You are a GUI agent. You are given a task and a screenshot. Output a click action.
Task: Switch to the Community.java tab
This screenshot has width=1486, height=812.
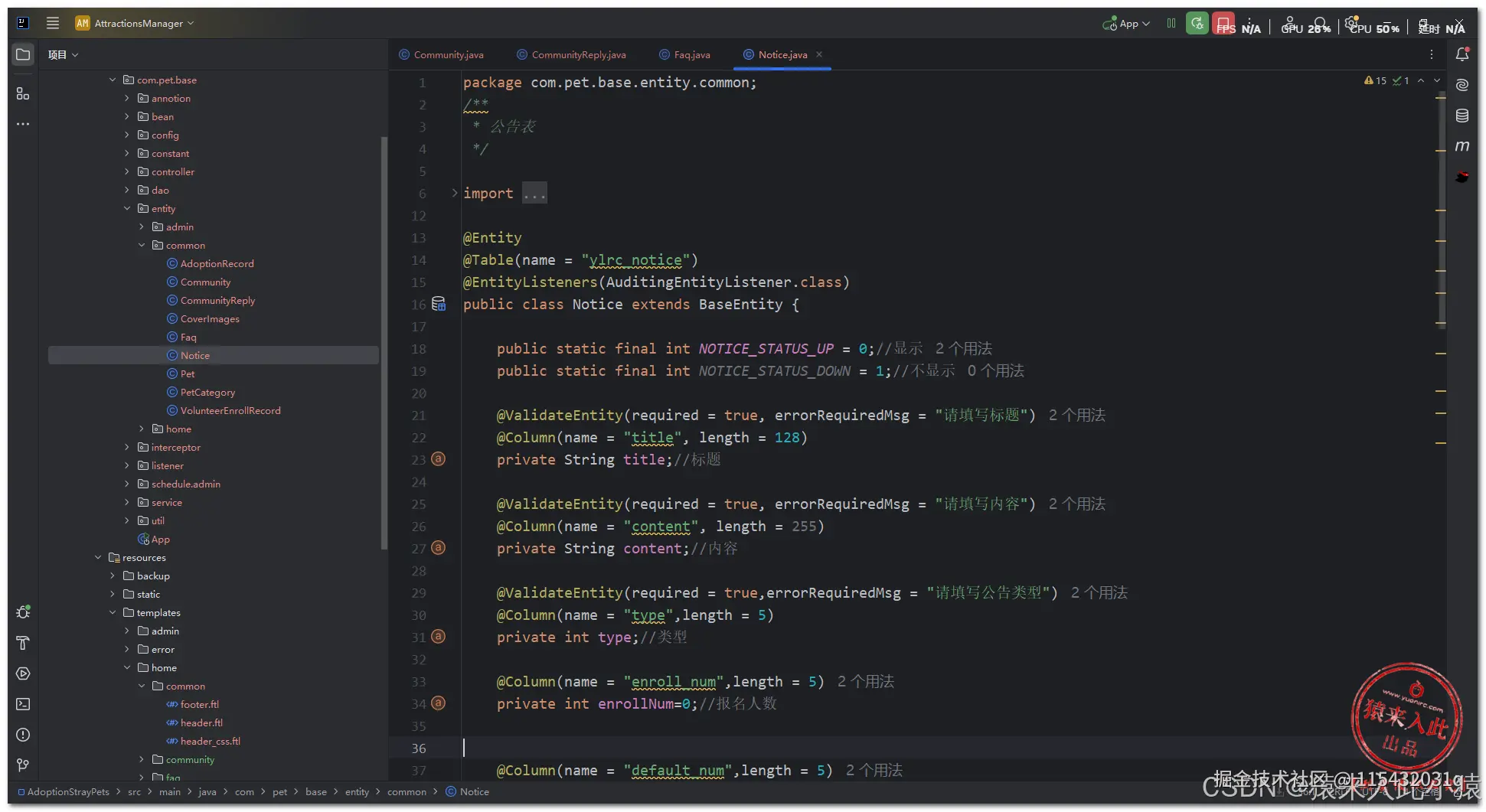click(x=441, y=54)
